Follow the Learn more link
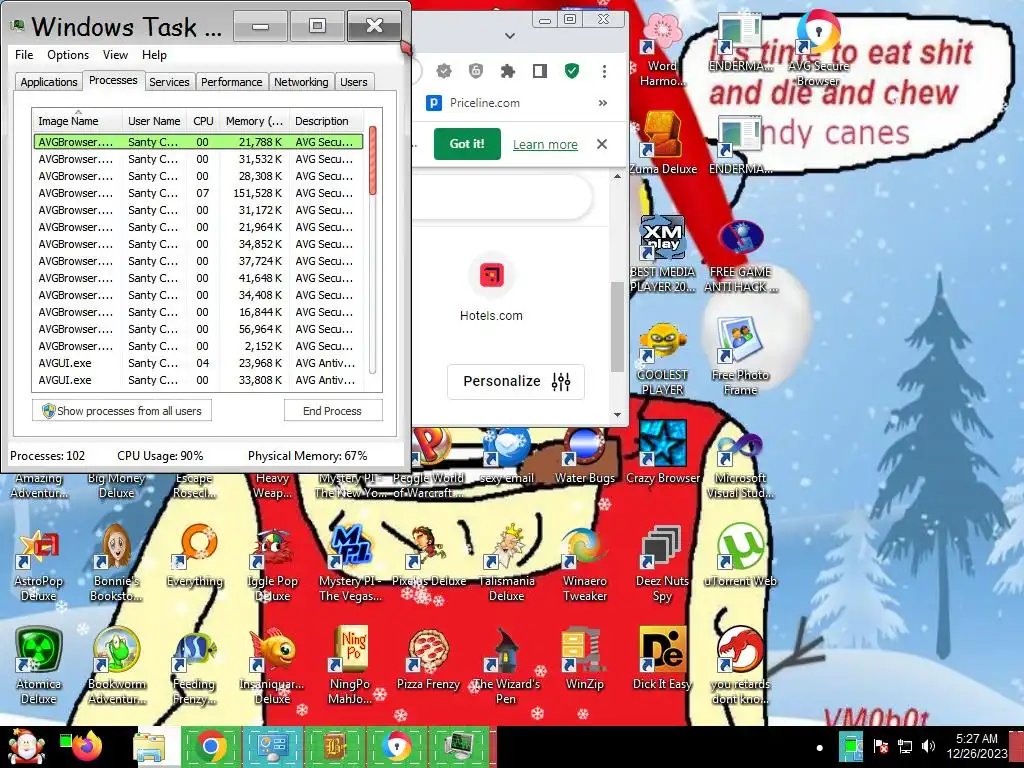1024x768 pixels. click(x=545, y=144)
